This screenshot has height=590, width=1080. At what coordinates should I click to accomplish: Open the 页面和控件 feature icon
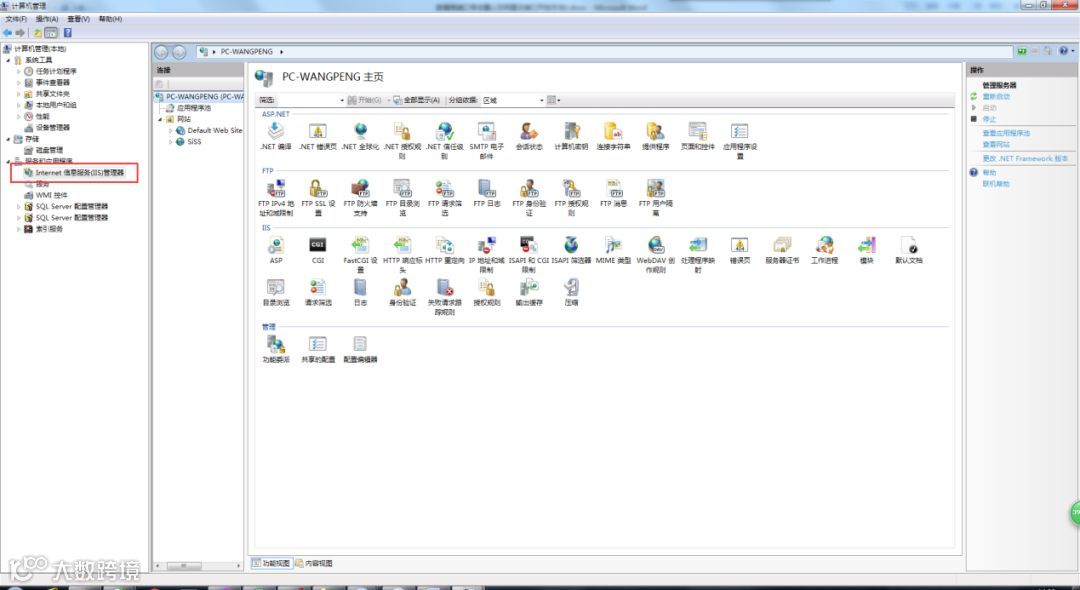[698, 131]
